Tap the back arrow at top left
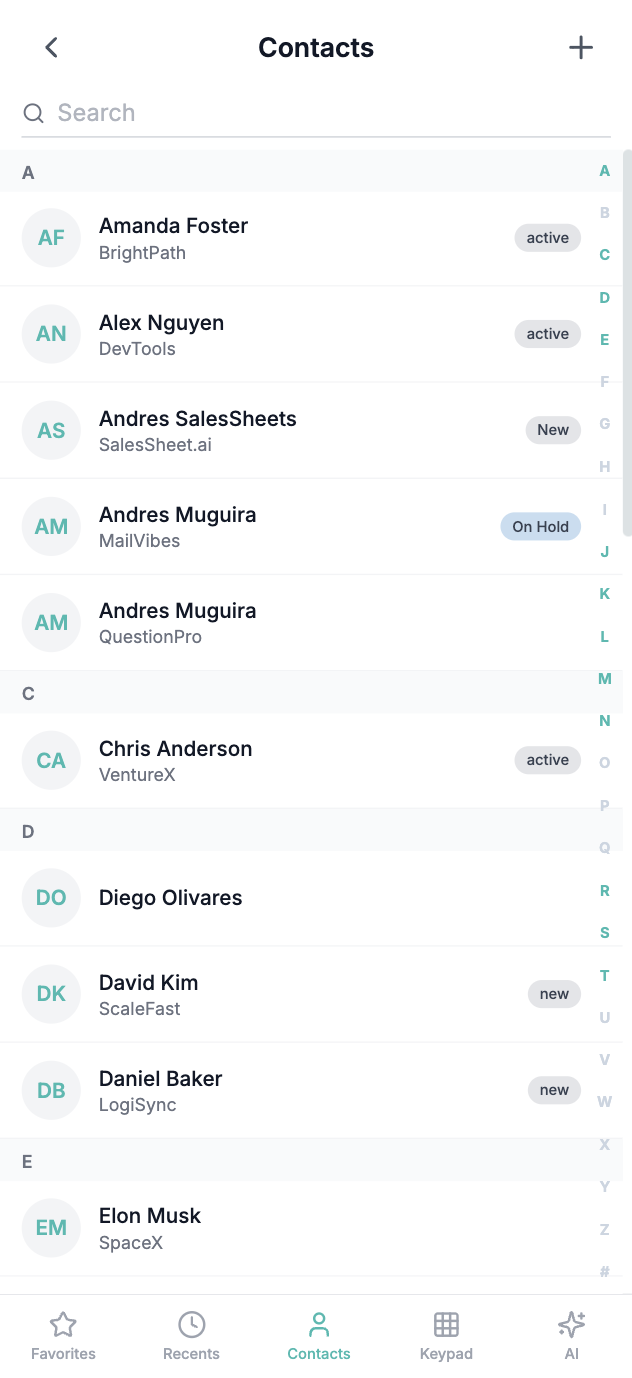This screenshot has height=1378, width=632. pyautogui.click(x=51, y=47)
